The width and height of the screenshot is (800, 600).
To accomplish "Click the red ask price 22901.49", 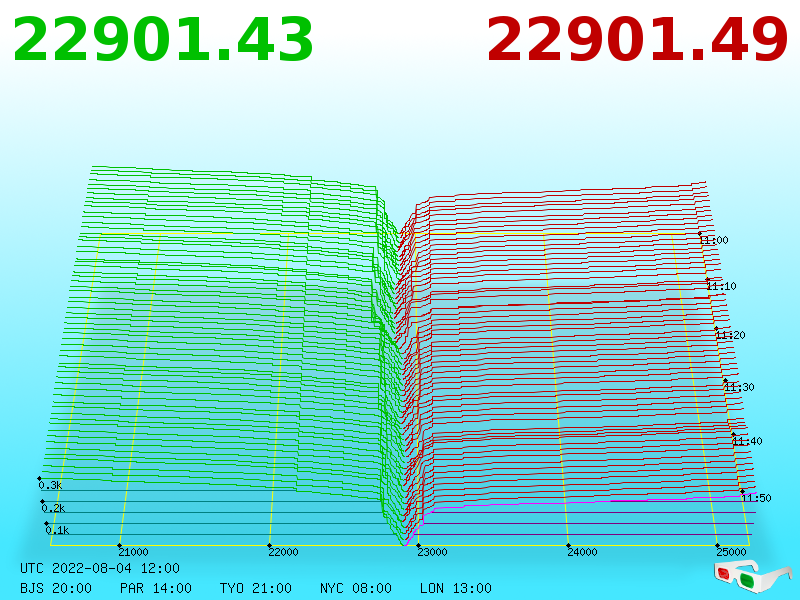I will click(637, 40).
